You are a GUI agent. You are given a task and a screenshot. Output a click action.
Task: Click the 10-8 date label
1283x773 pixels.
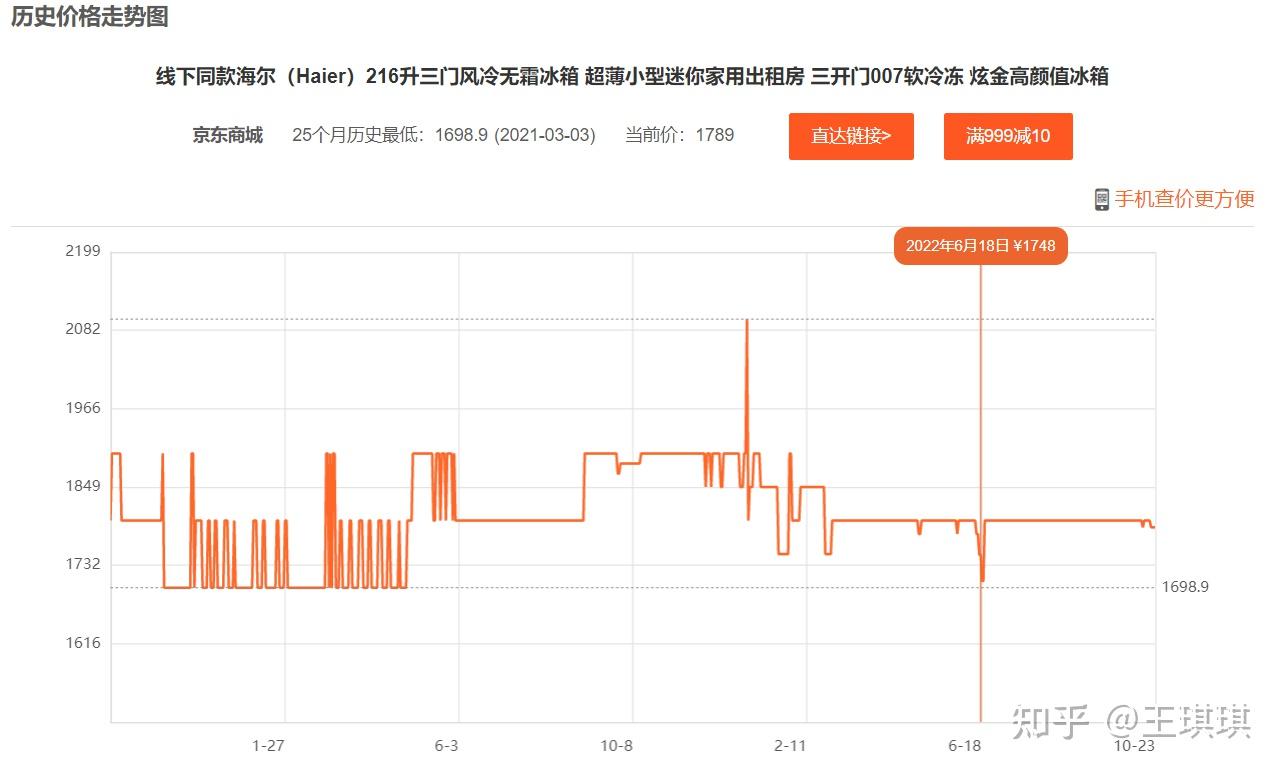[x=617, y=746]
